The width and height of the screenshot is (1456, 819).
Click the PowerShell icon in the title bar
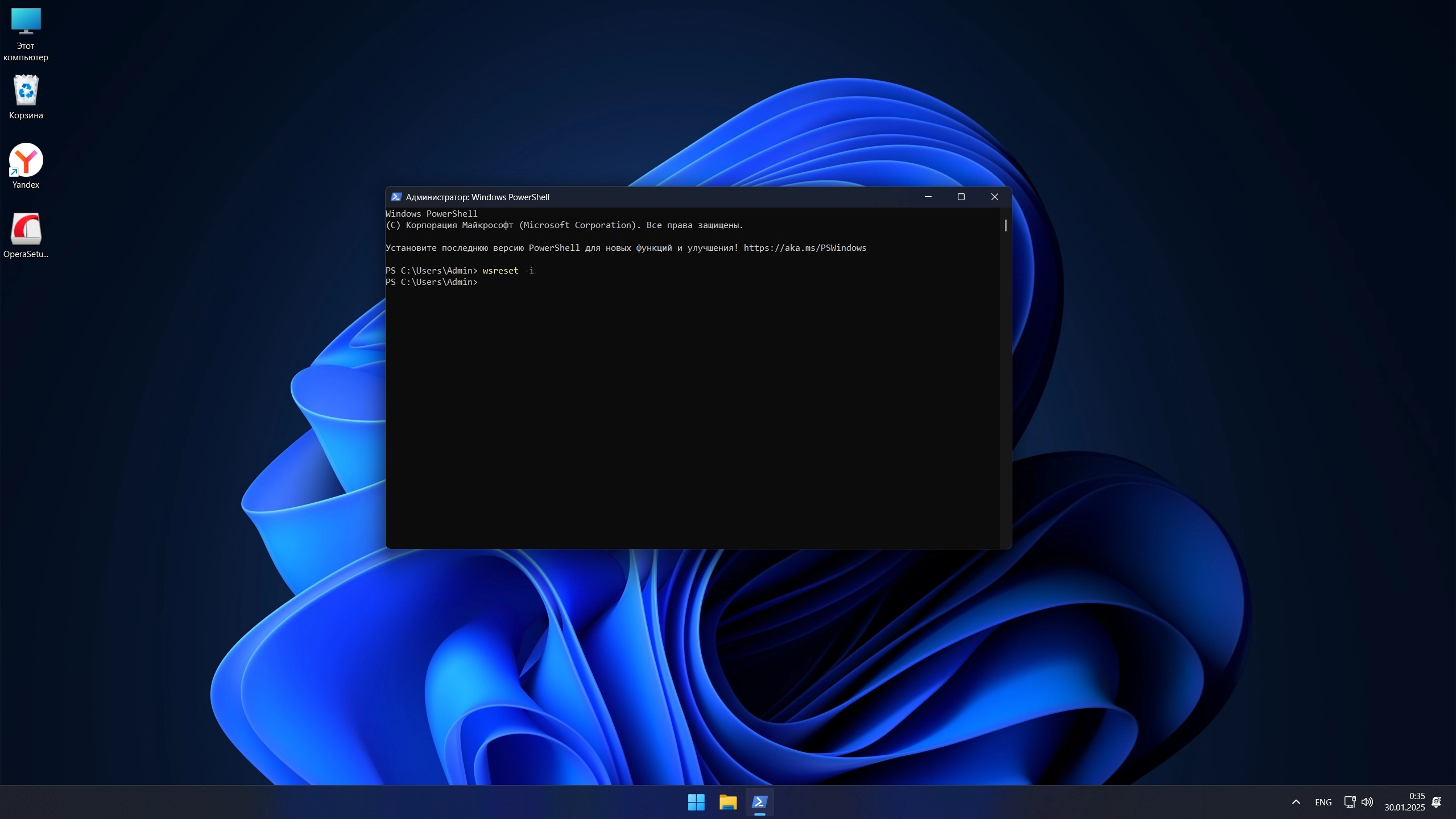(x=396, y=197)
